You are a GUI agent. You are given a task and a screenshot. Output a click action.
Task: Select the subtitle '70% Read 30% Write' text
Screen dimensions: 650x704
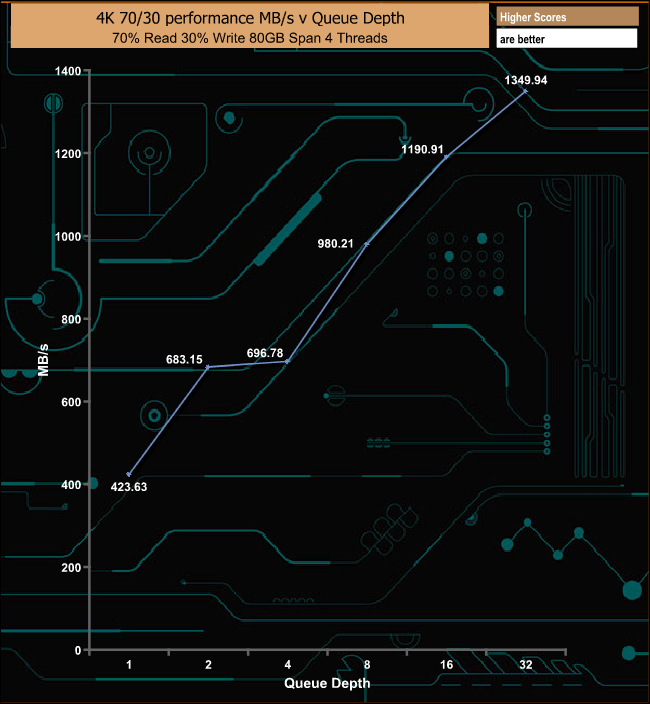click(246, 39)
